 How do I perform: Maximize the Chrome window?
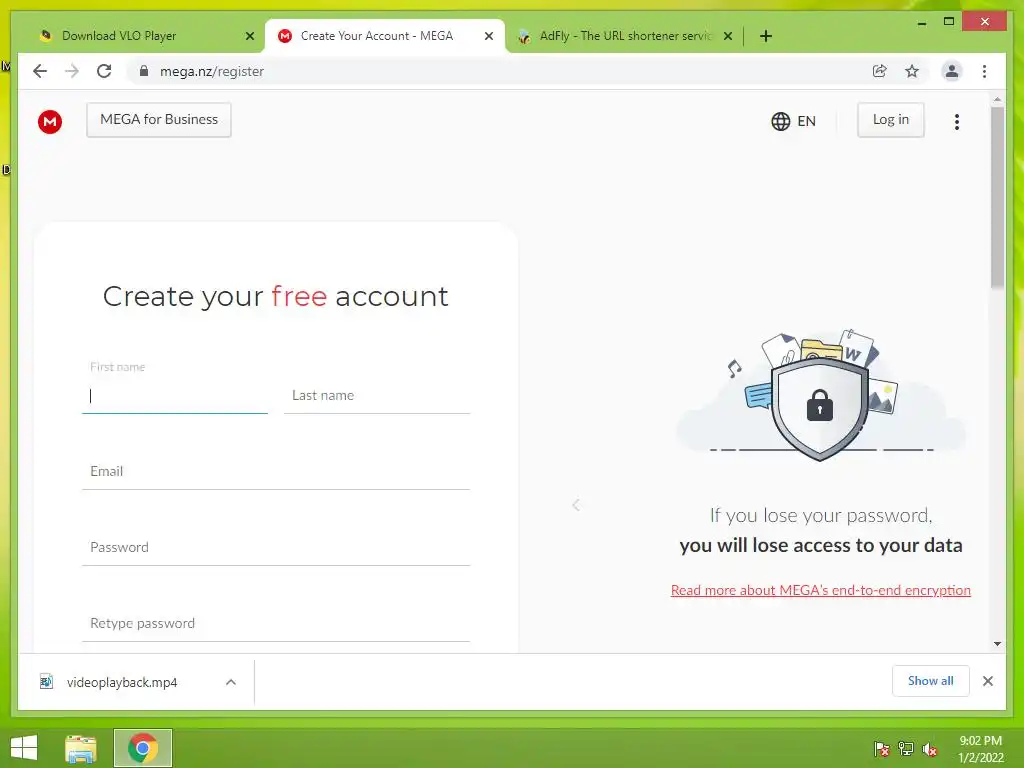[949, 22]
